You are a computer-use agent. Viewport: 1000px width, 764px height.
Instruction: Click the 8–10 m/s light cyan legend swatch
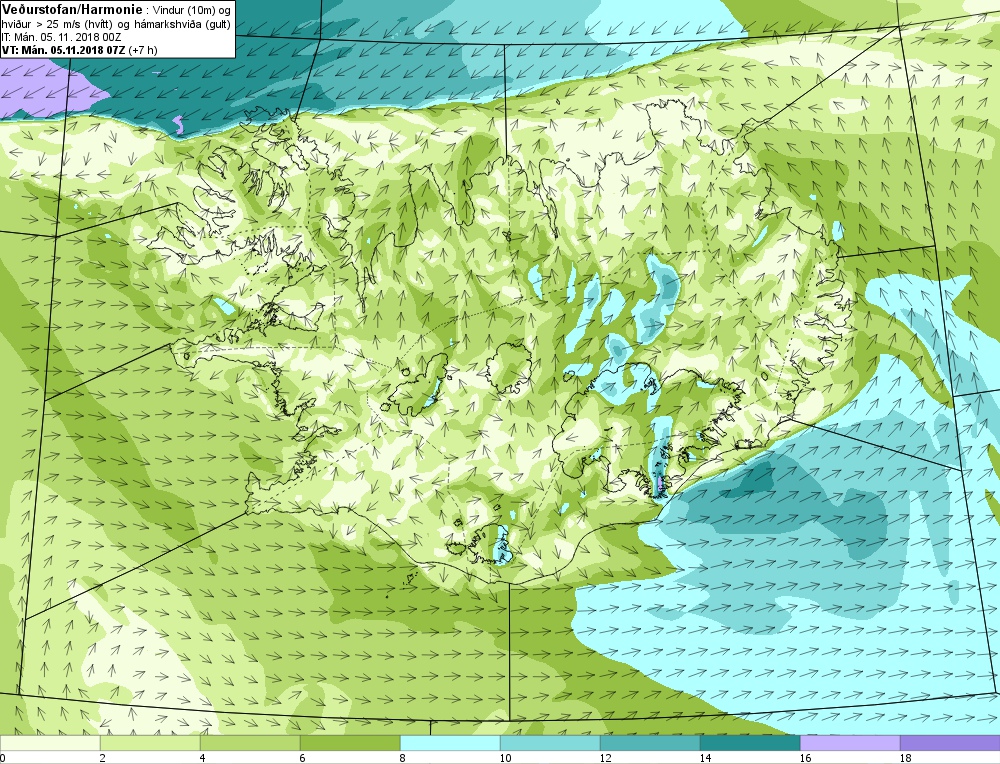click(x=450, y=744)
